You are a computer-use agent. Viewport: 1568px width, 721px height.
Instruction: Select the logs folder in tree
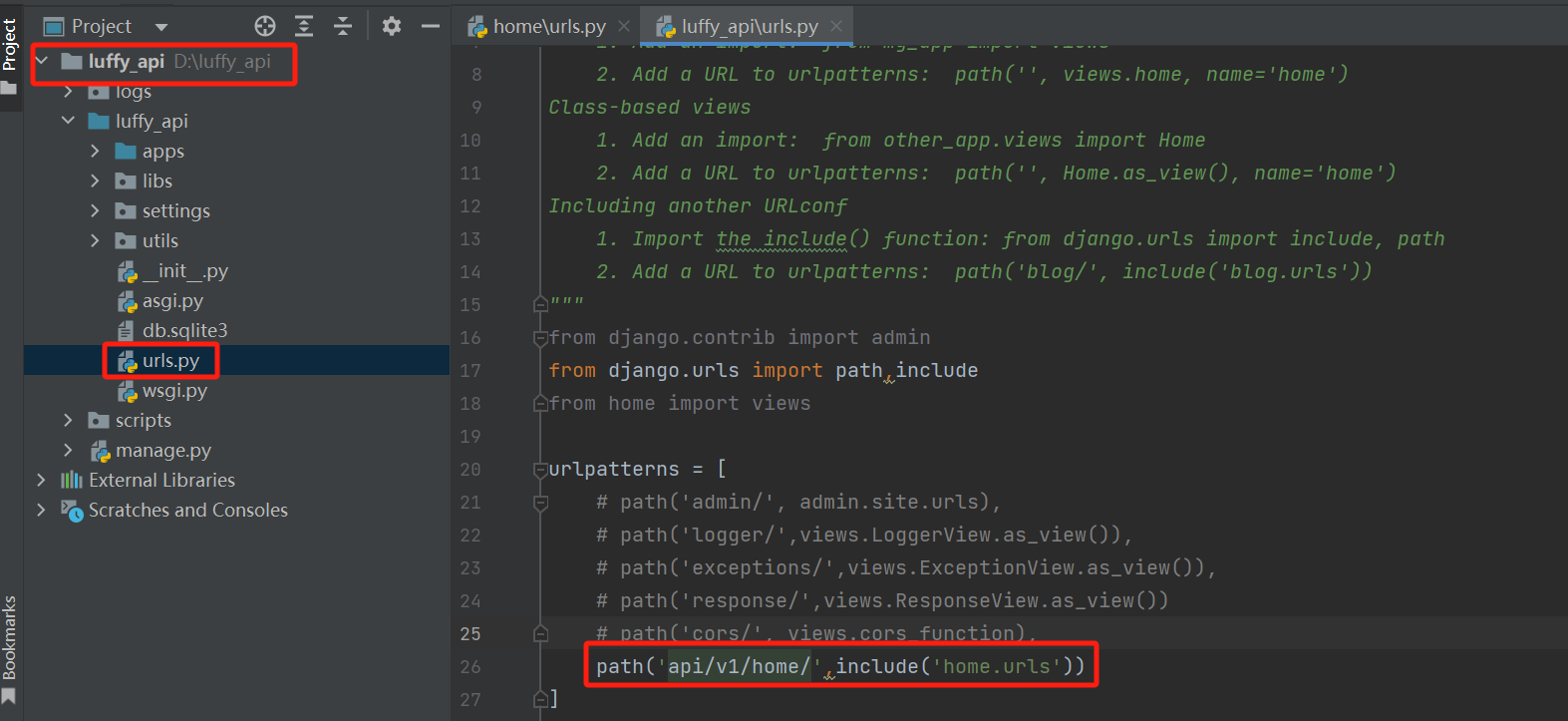134,91
